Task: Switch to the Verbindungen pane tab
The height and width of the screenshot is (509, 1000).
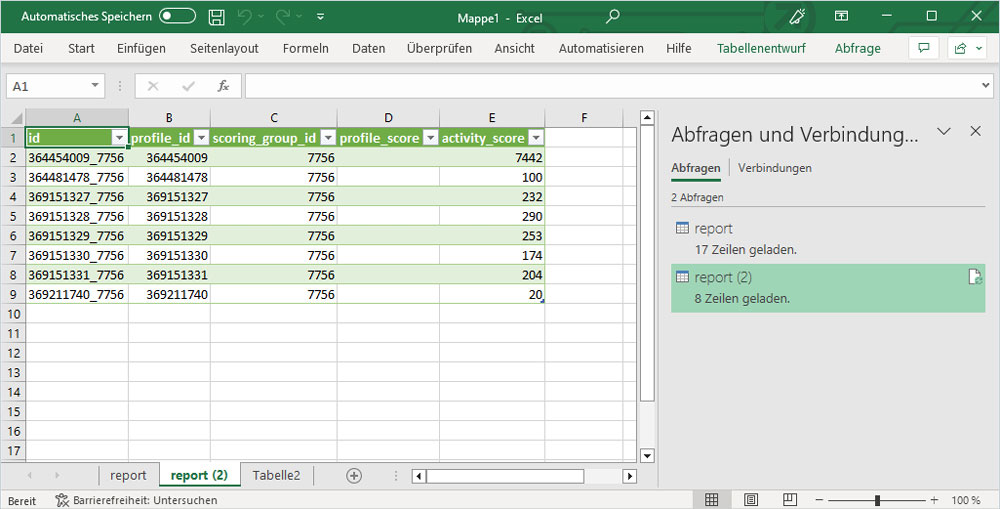Action: (x=775, y=168)
